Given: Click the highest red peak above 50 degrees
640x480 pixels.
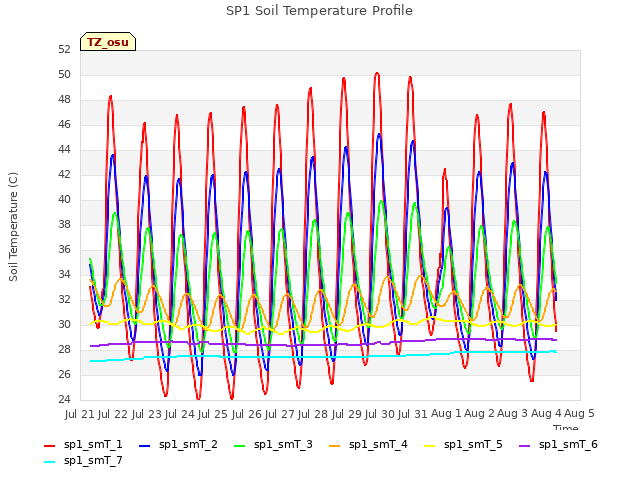Looking at the screenshot, I should tap(377, 73).
